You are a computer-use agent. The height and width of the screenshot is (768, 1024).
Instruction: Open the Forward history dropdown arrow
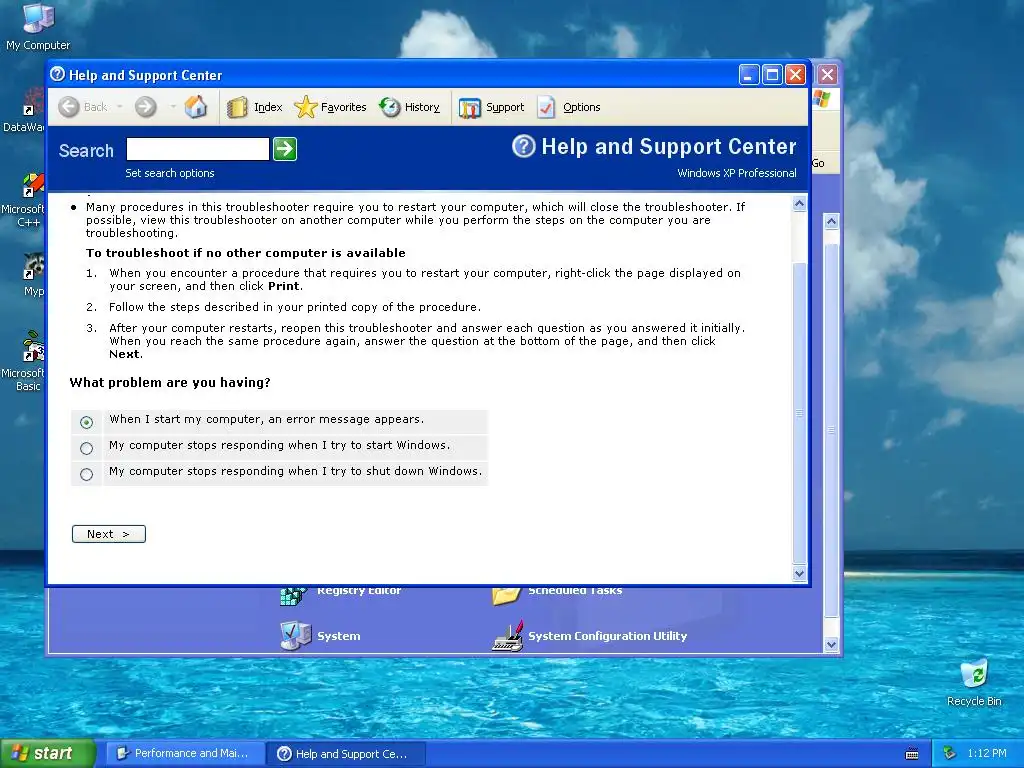173,106
